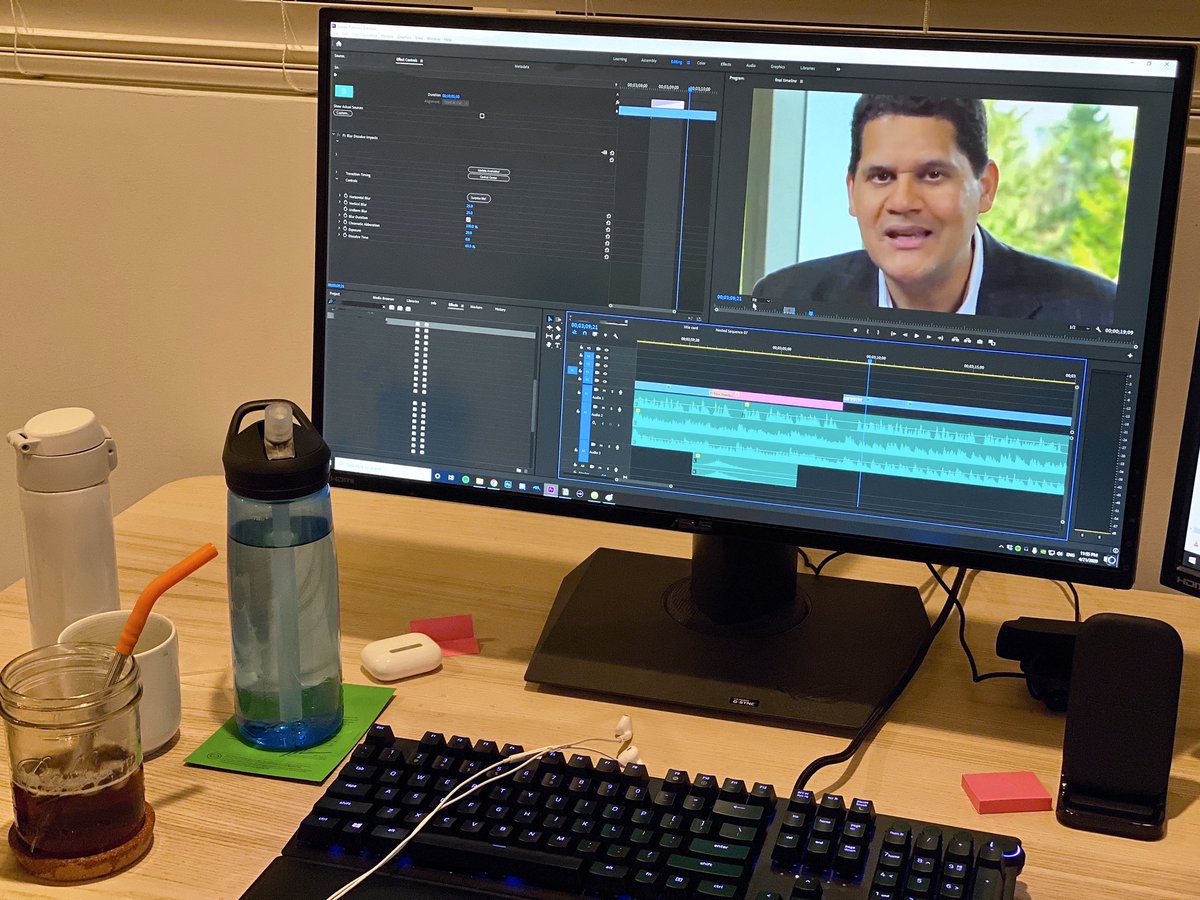1200x900 pixels.
Task: Switch to the Color workspace
Action: tap(700, 63)
